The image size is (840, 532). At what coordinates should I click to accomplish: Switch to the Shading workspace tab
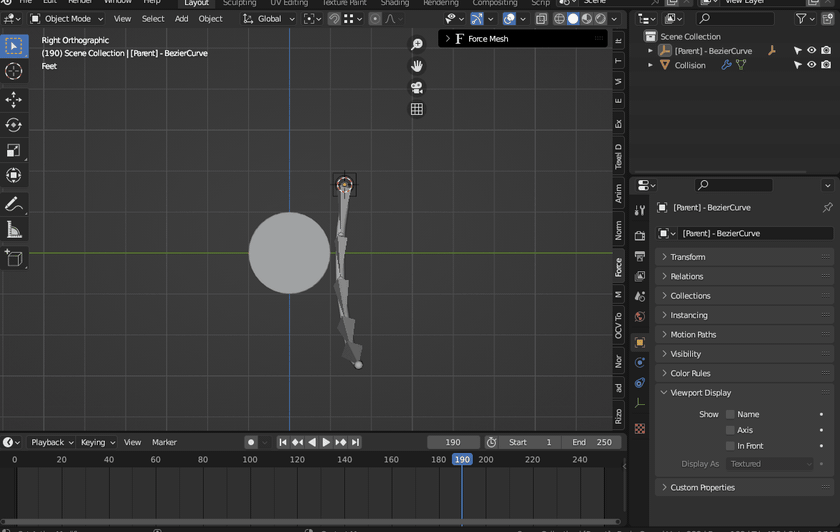click(395, 3)
